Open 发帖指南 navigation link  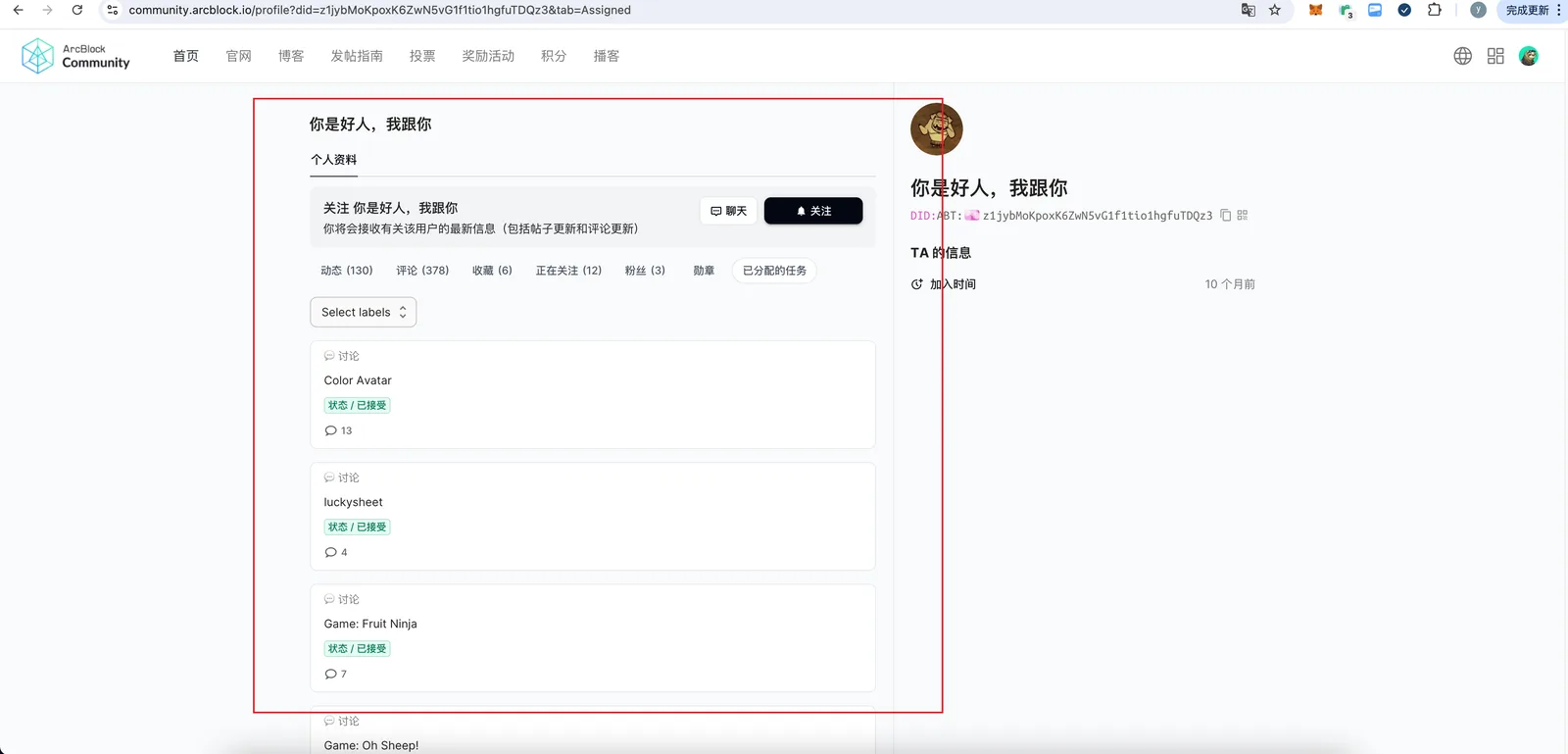(x=357, y=56)
